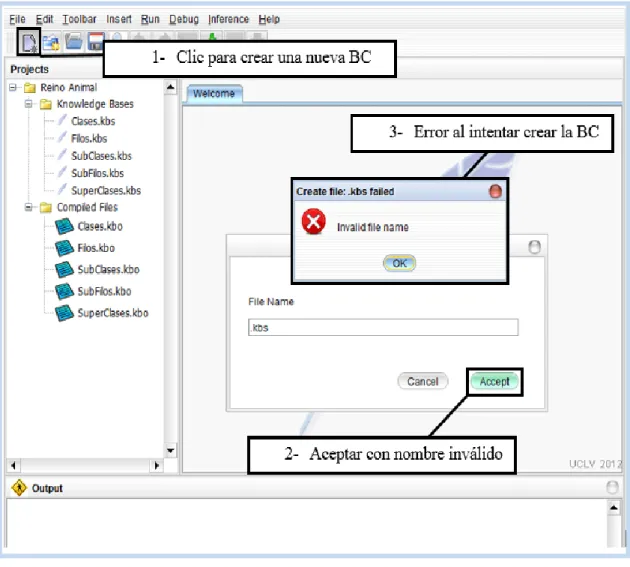This screenshot has height=567, width=630.
Task: Click the SuperClases.kbo compiled file icon
Action: click(64, 313)
